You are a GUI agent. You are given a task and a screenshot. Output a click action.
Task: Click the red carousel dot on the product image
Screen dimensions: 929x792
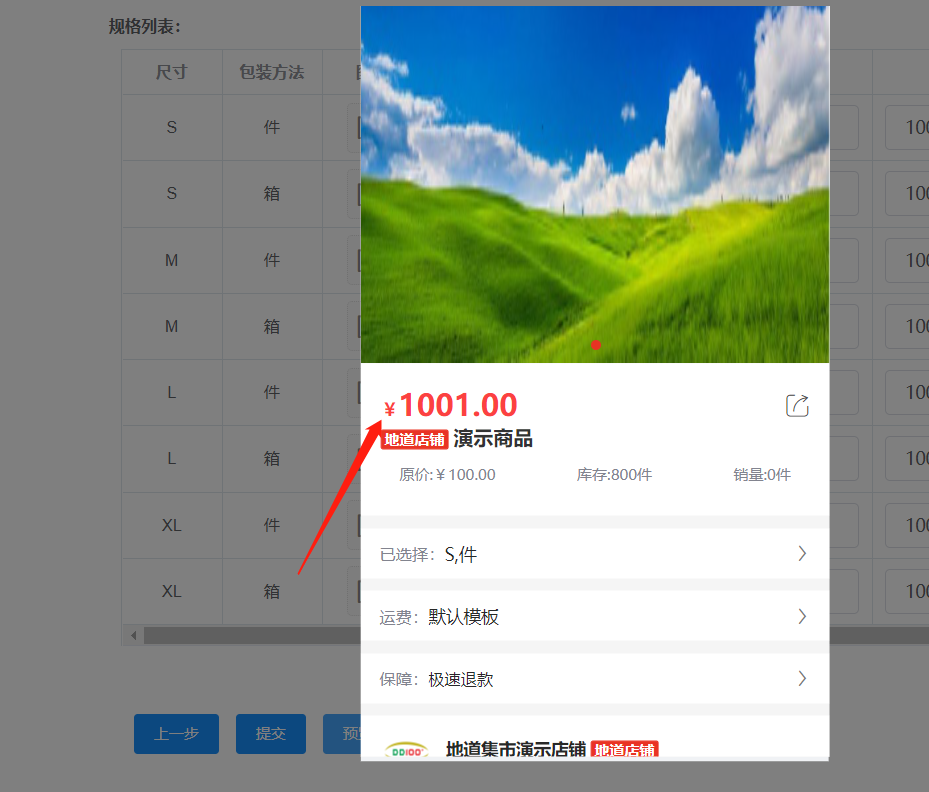click(596, 345)
